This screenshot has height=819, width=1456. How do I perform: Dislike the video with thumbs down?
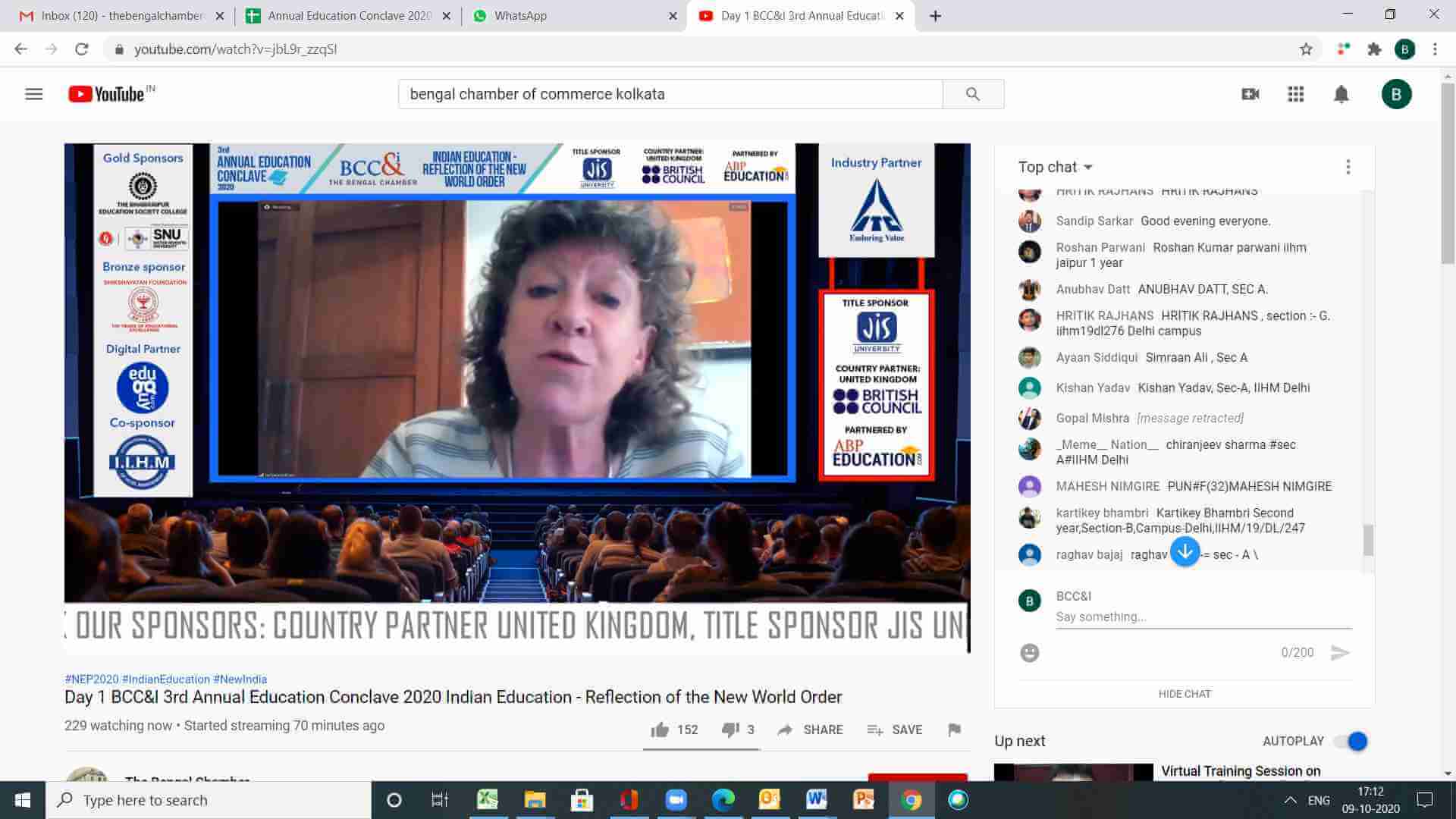point(730,730)
